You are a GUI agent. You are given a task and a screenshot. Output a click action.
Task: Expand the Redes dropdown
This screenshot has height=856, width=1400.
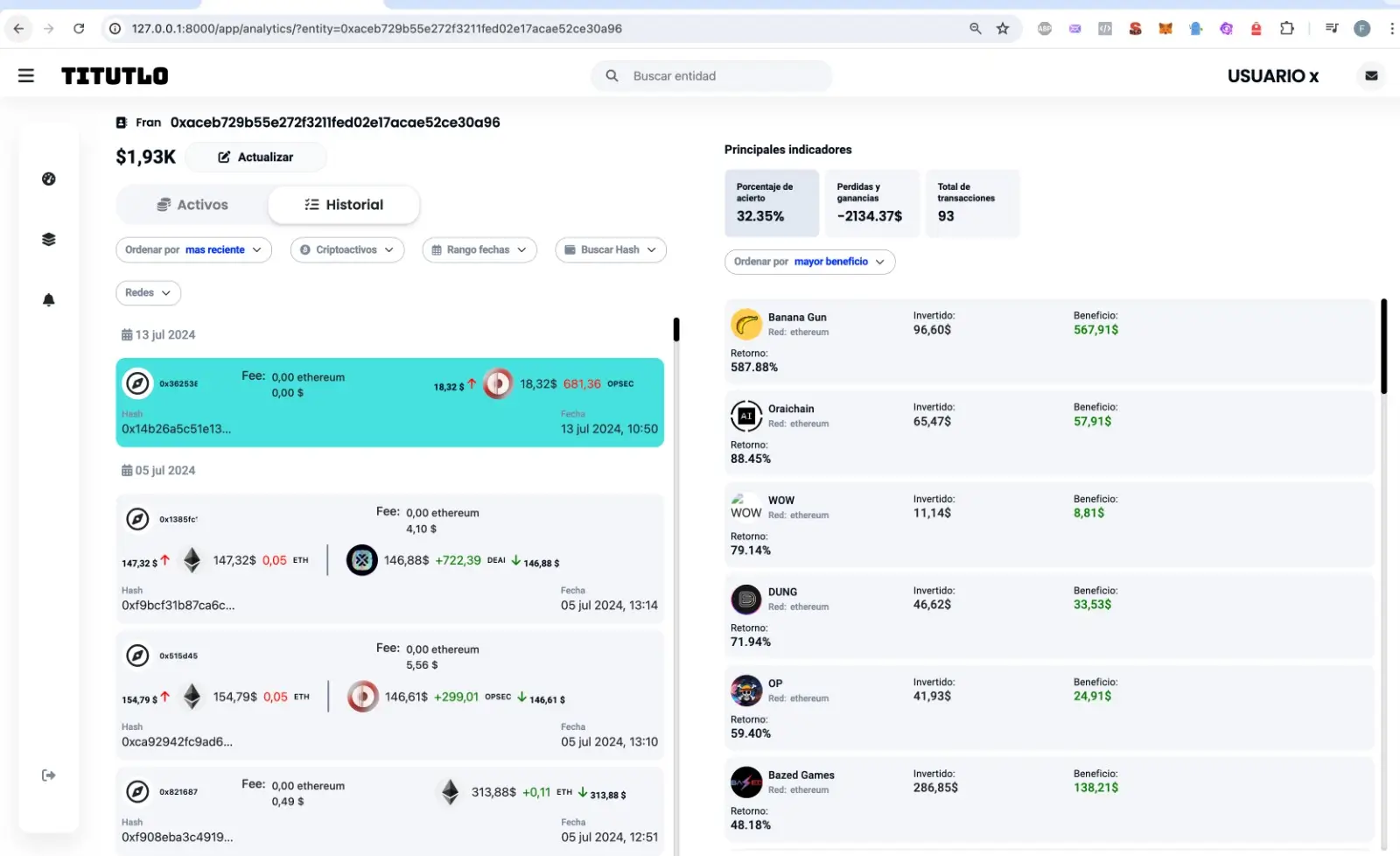pyautogui.click(x=147, y=292)
